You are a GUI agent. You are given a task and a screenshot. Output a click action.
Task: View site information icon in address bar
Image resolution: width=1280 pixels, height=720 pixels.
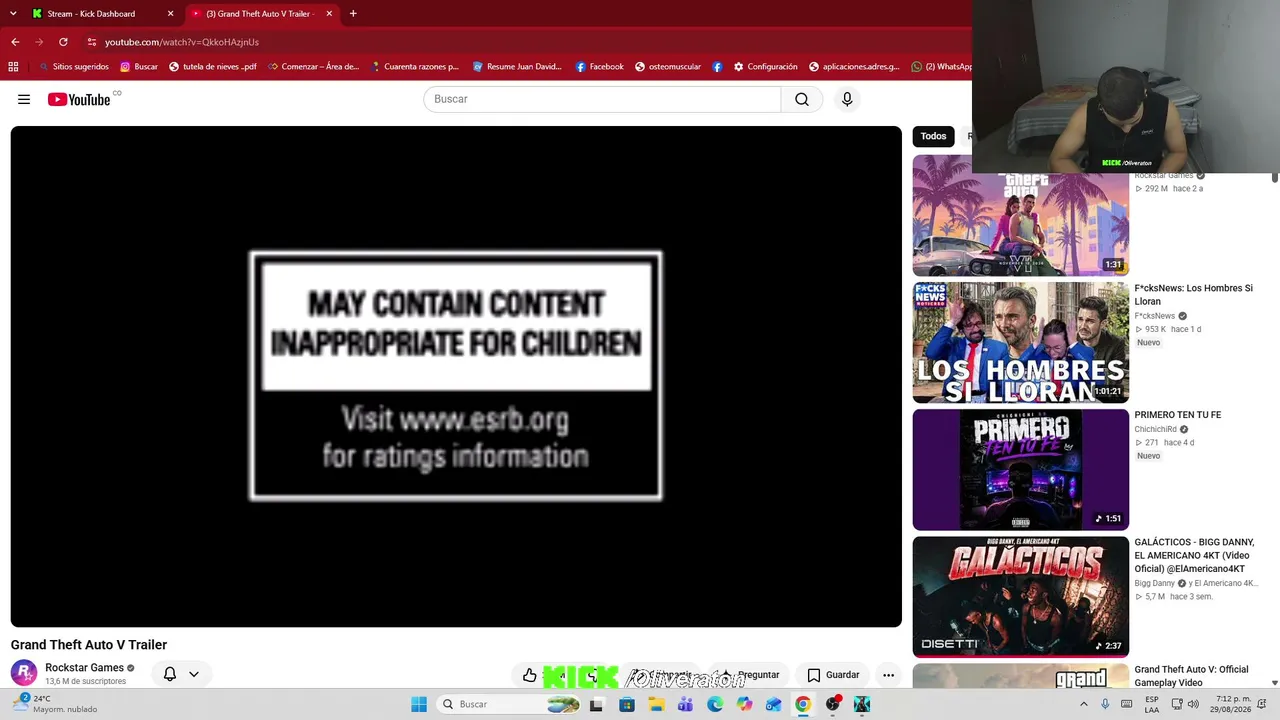coord(92,42)
